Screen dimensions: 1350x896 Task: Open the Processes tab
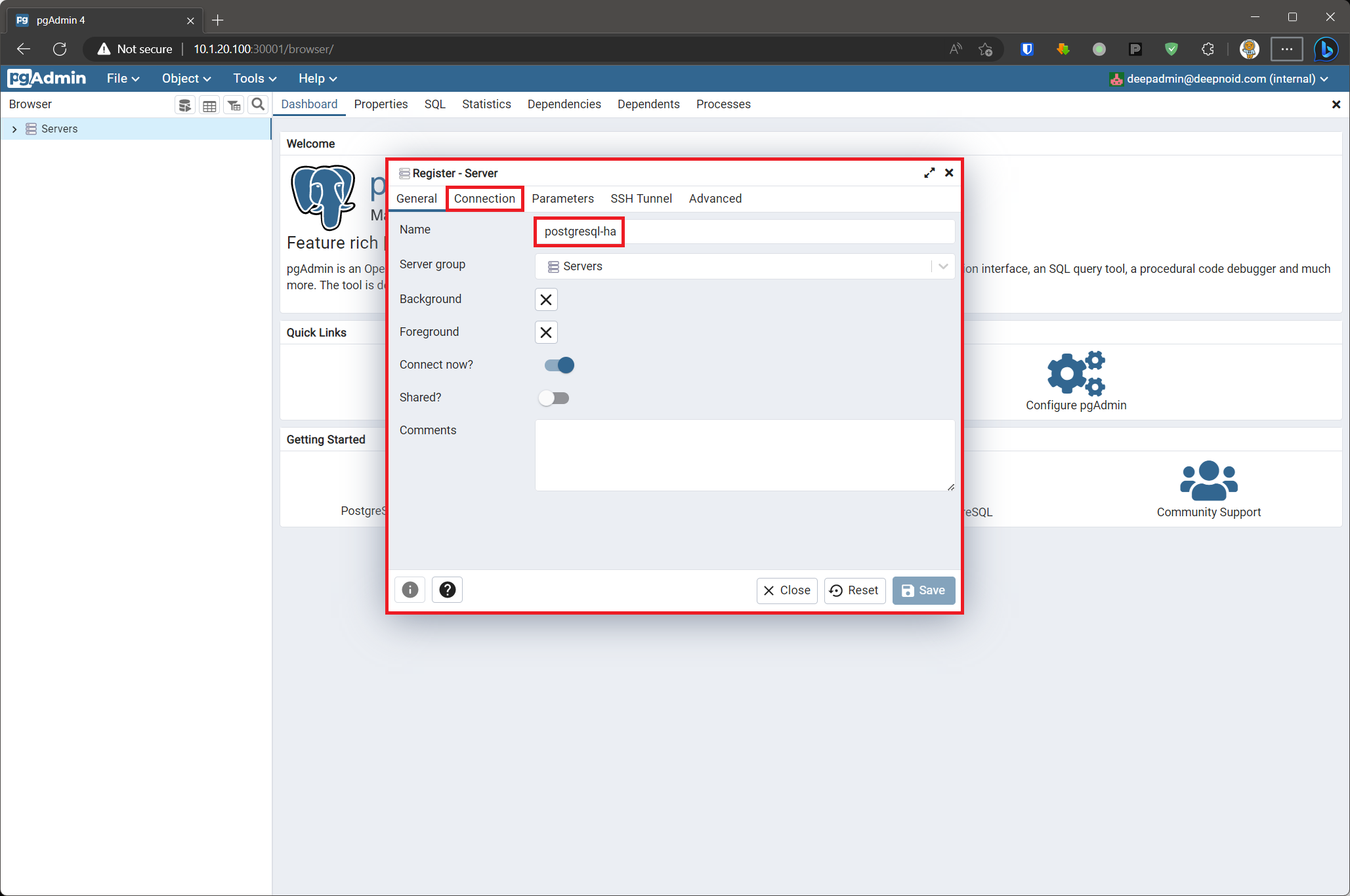pyautogui.click(x=723, y=104)
